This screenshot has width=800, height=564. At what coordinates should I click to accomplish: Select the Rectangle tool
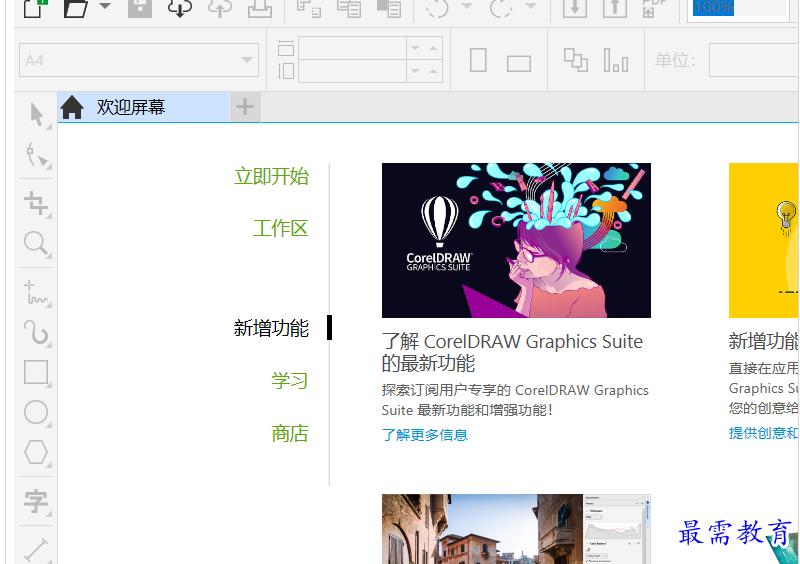pos(36,373)
